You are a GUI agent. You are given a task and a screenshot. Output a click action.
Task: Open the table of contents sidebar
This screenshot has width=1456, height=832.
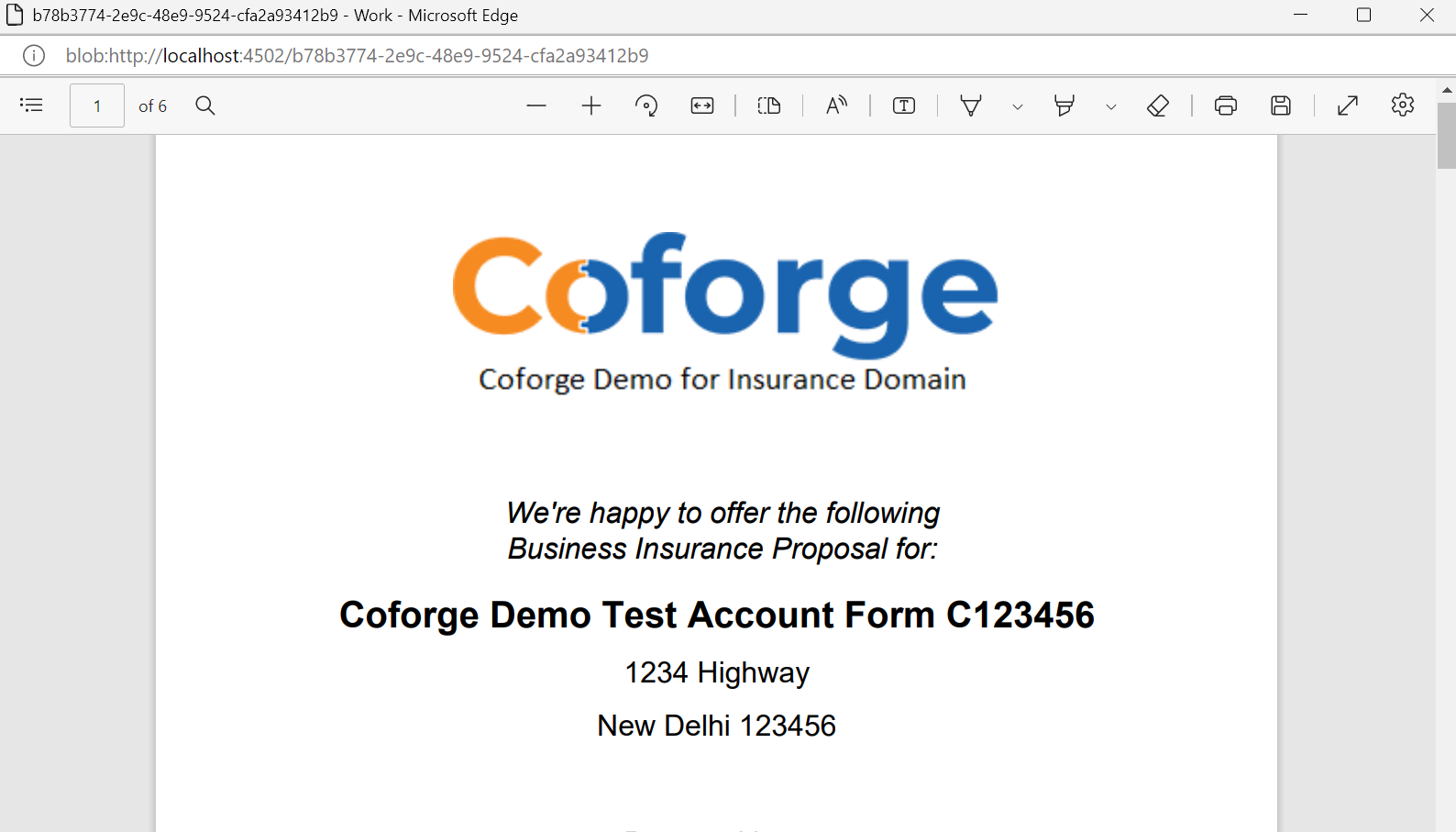click(x=31, y=105)
